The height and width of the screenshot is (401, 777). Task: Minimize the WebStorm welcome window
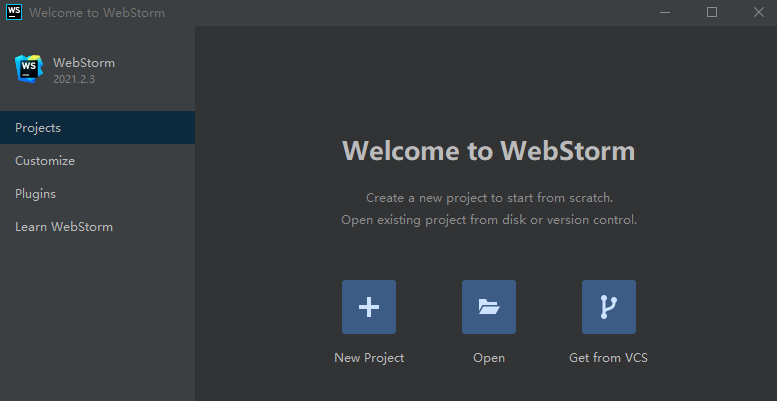665,12
